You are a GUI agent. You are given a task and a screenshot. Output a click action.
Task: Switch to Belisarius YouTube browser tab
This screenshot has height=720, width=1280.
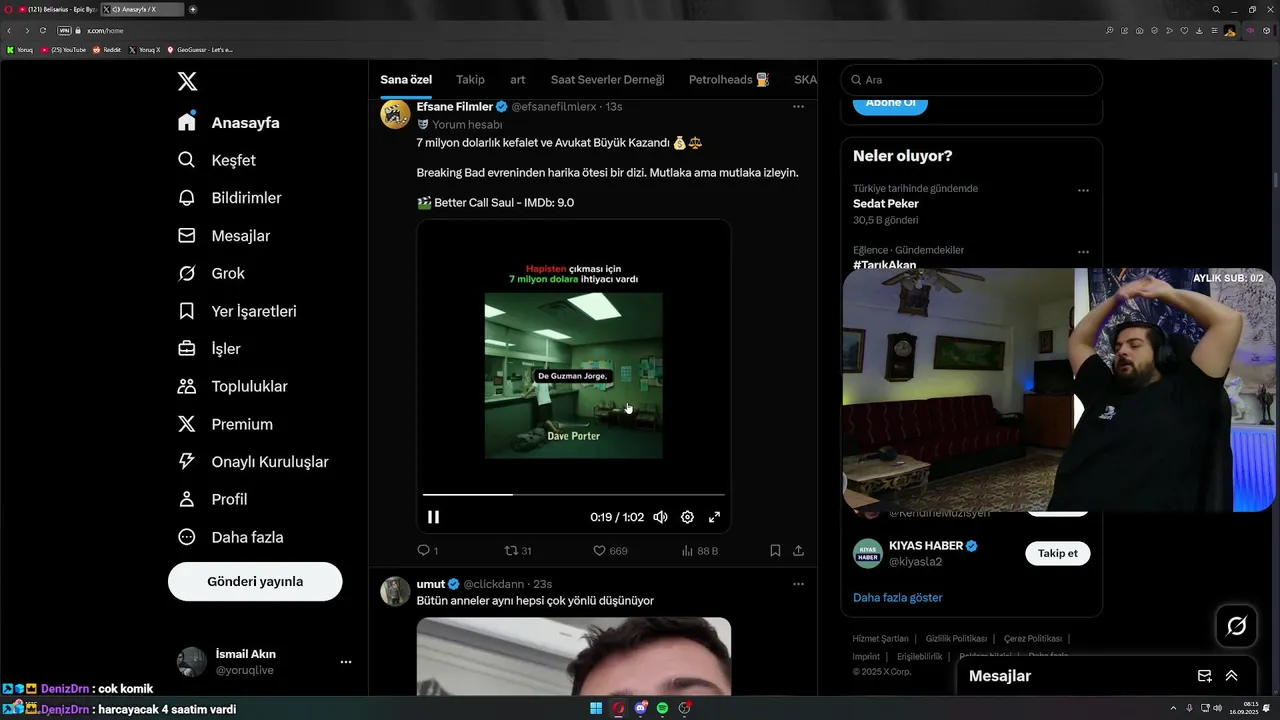point(56,9)
